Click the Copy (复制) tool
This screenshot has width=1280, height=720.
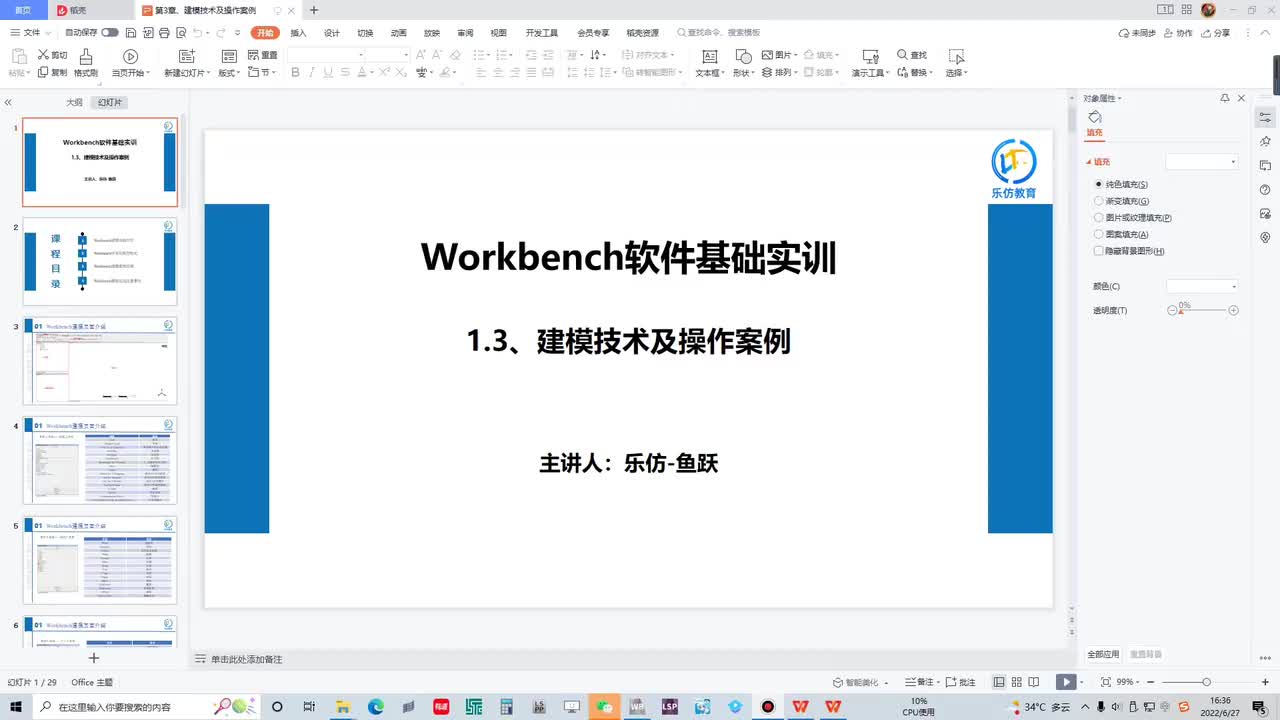click(x=52, y=72)
